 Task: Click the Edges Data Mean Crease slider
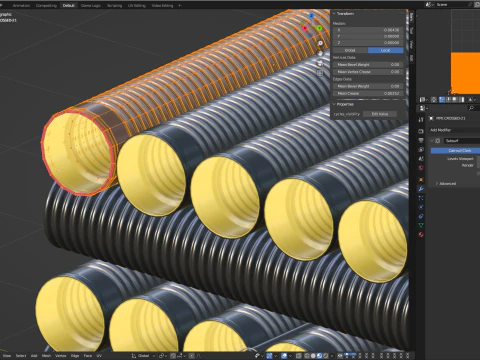pyautogui.click(x=368, y=94)
